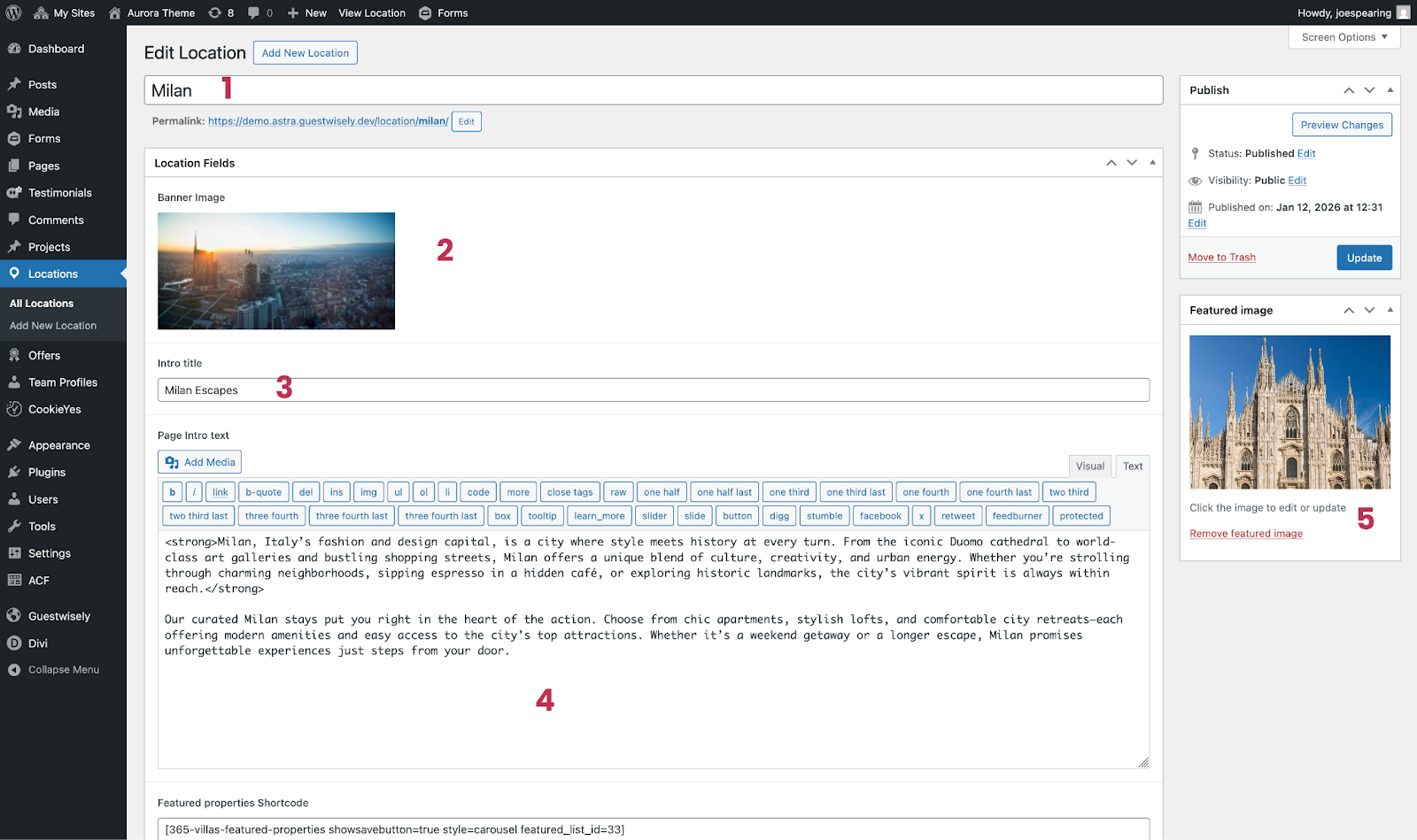
Task: Click the user avatar beside Howdy, joespearing
Action: (1403, 12)
